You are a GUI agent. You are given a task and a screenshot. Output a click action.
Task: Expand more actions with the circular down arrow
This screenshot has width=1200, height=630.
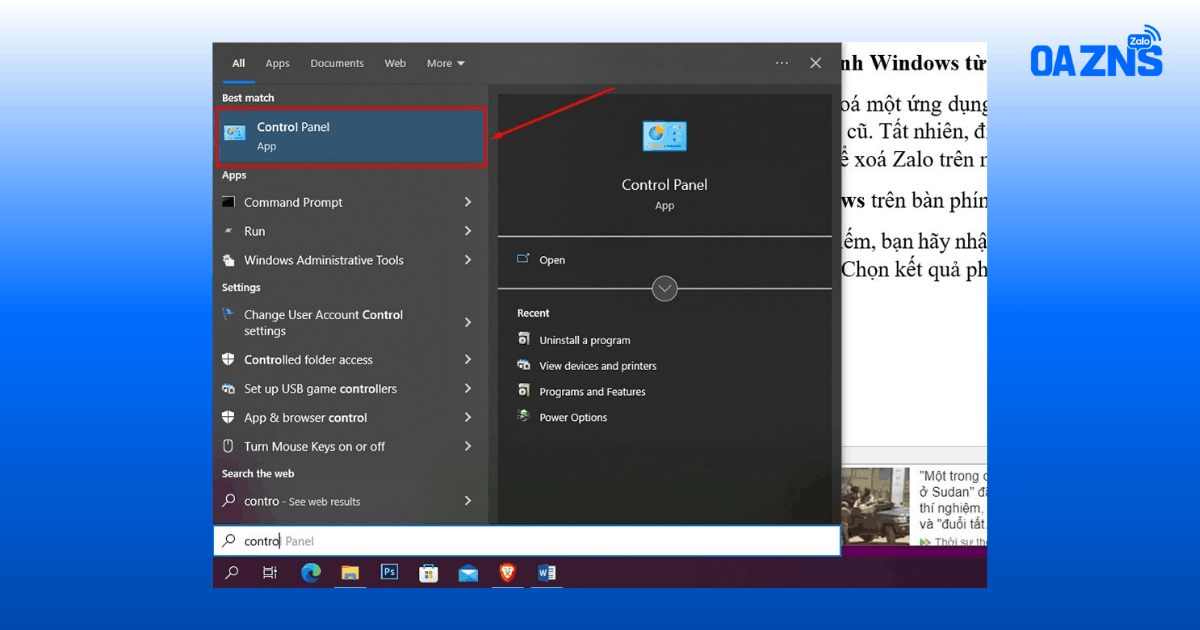coord(665,289)
